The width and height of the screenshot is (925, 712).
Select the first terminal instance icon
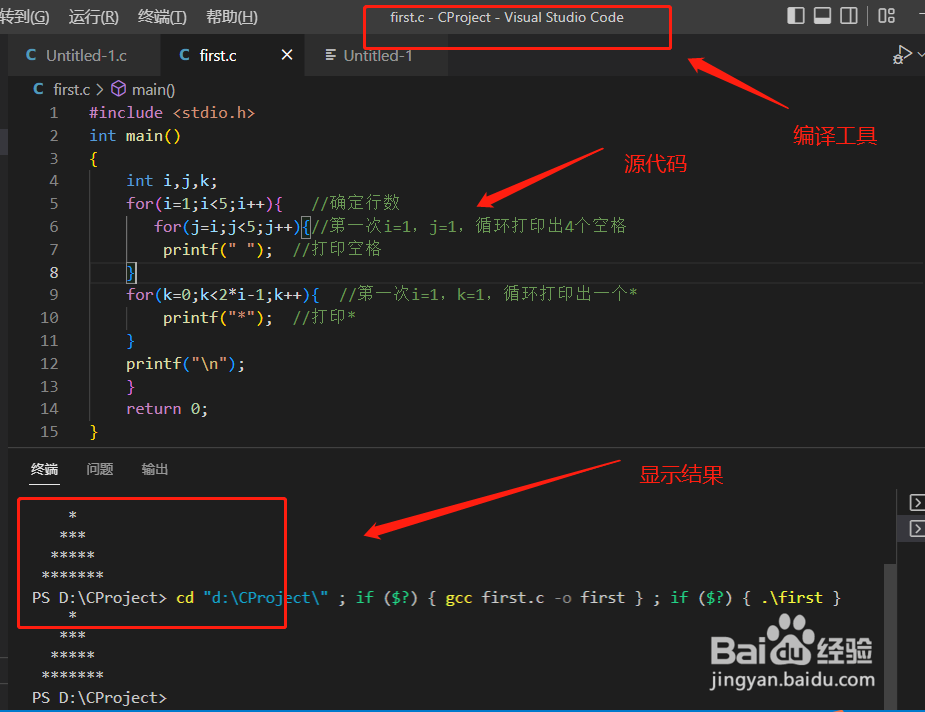point(916,503)
